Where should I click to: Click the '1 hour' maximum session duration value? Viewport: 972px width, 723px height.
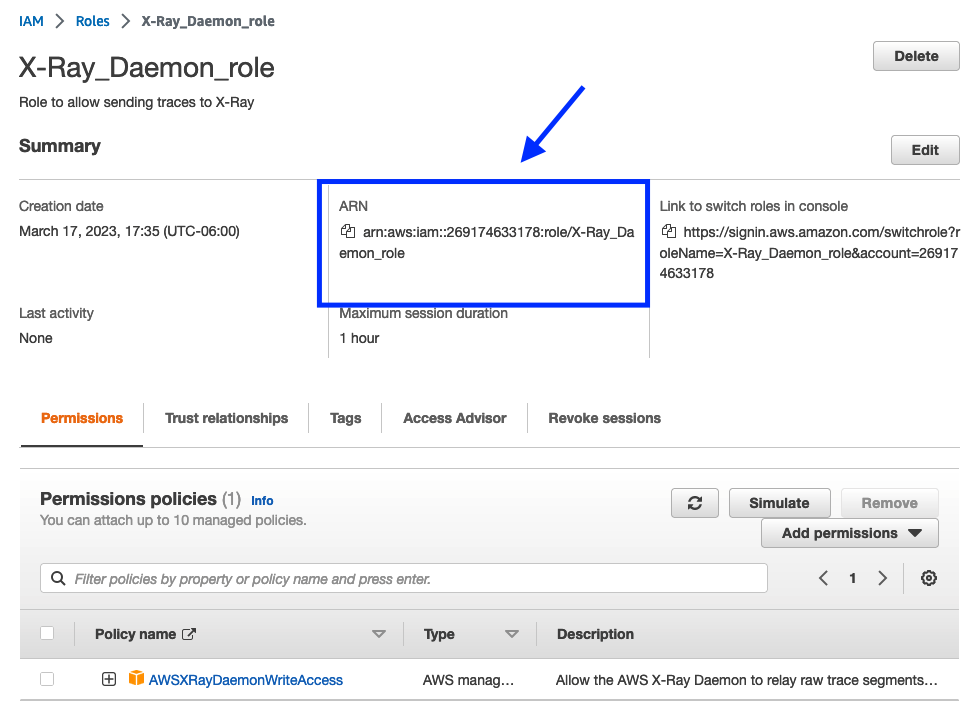point(359,338)
